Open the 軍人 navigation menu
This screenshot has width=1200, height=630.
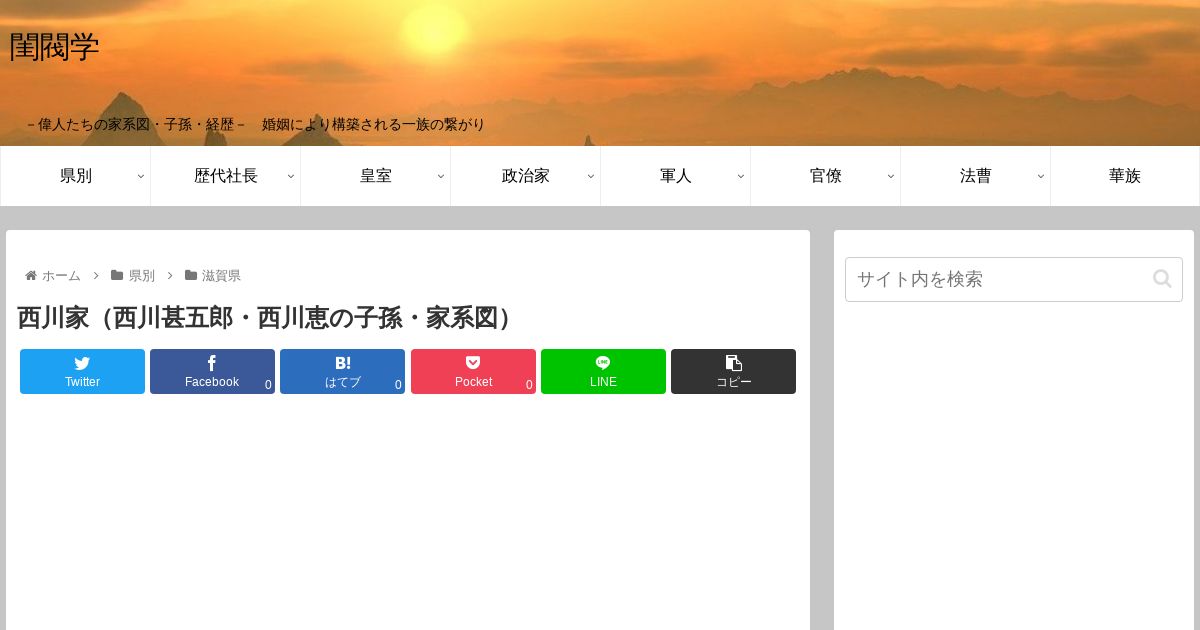[x=675, y=176]
